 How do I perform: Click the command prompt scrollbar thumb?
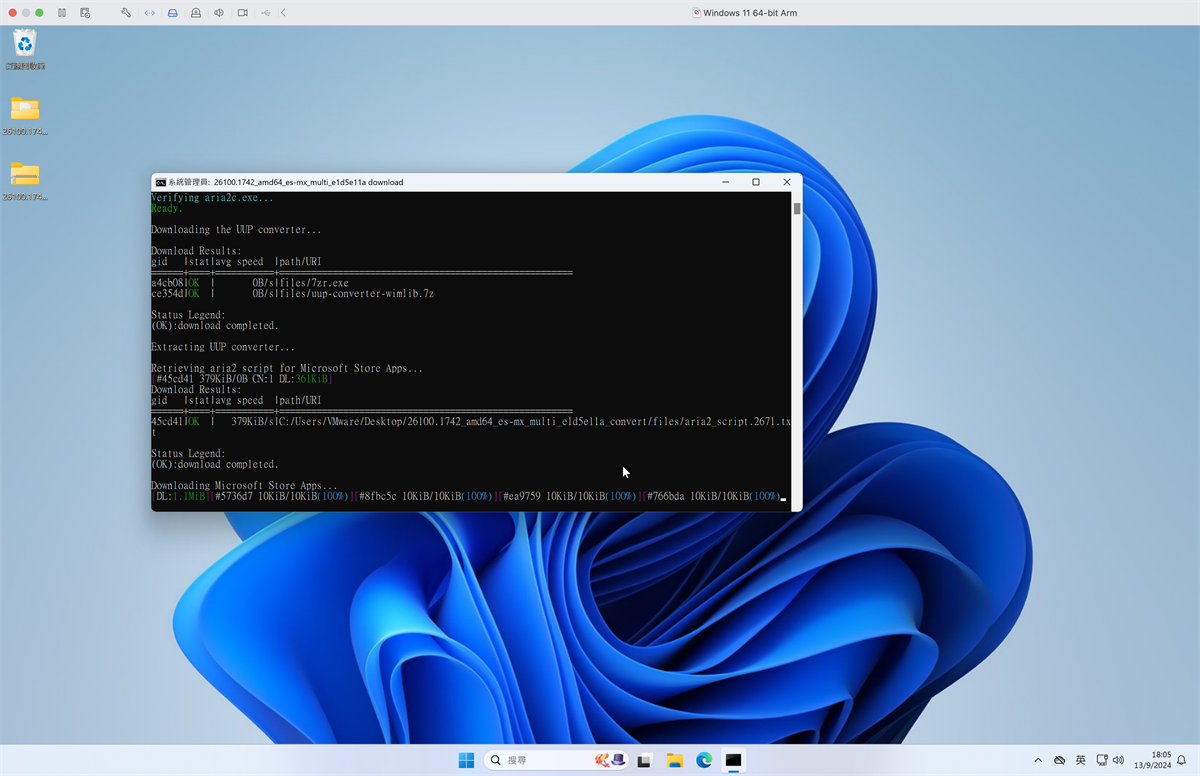point(797,209)
